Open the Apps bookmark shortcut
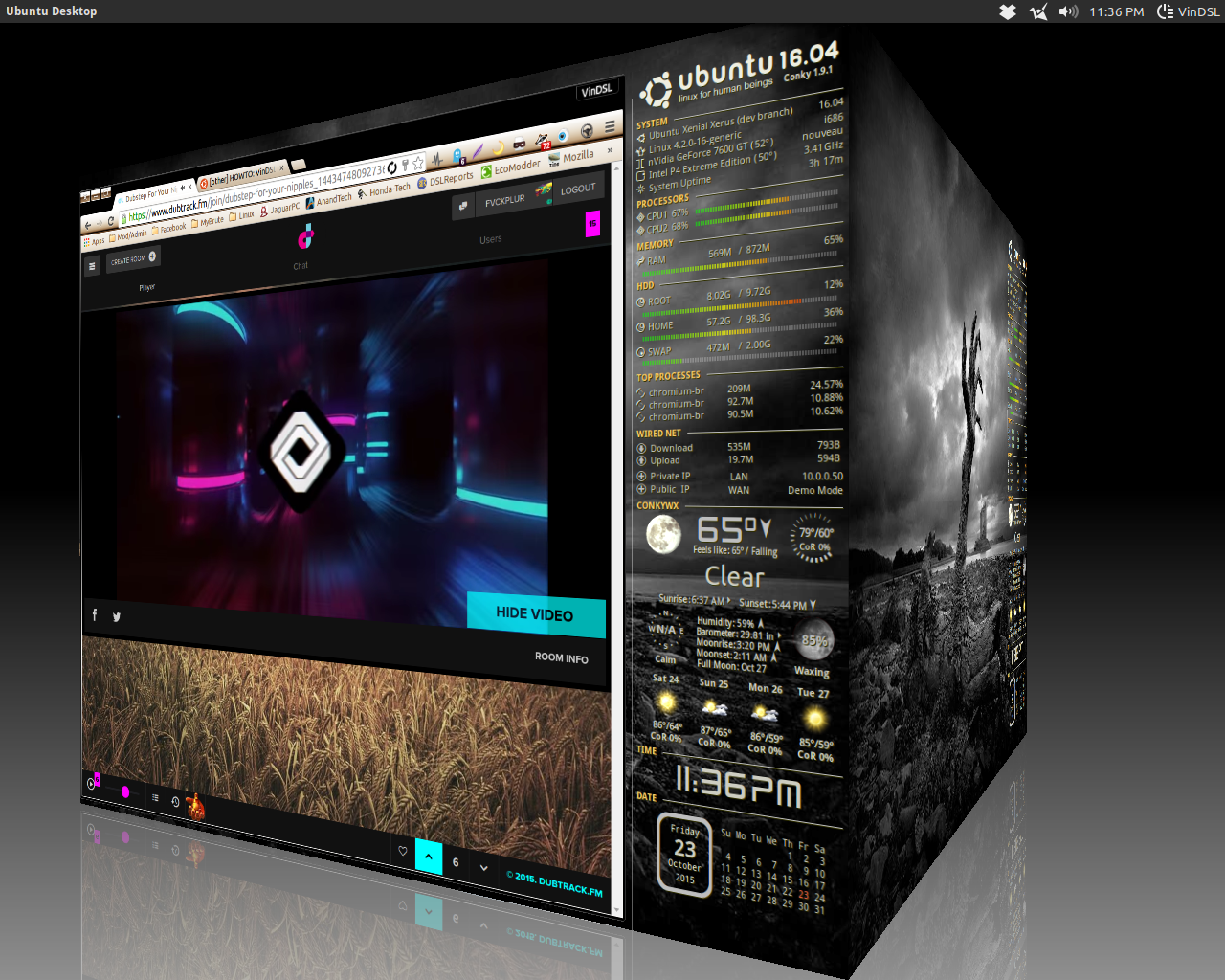The image size is (1225, 980). click(94, 241)
